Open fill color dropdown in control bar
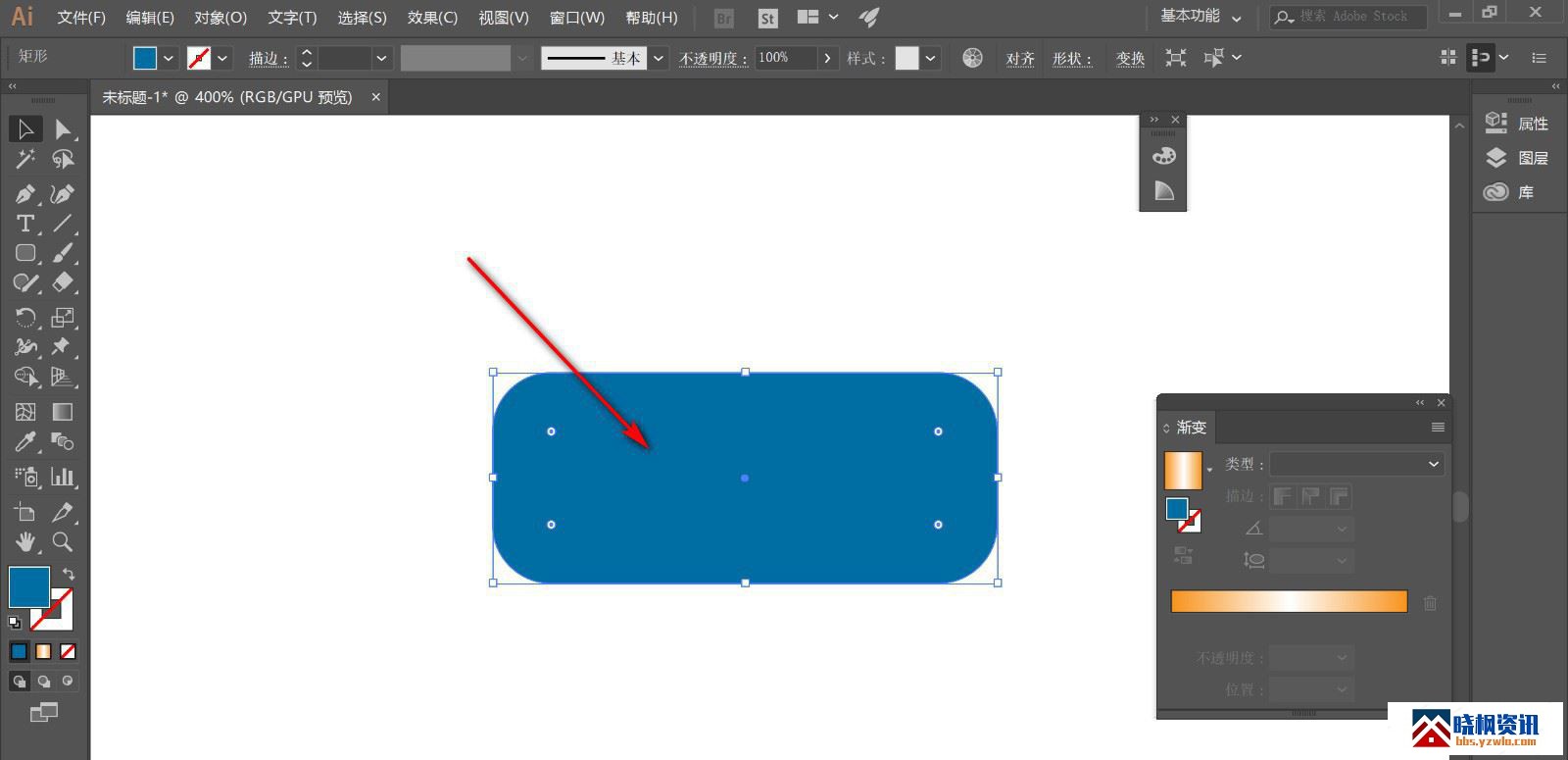 (x=169, y=58)
